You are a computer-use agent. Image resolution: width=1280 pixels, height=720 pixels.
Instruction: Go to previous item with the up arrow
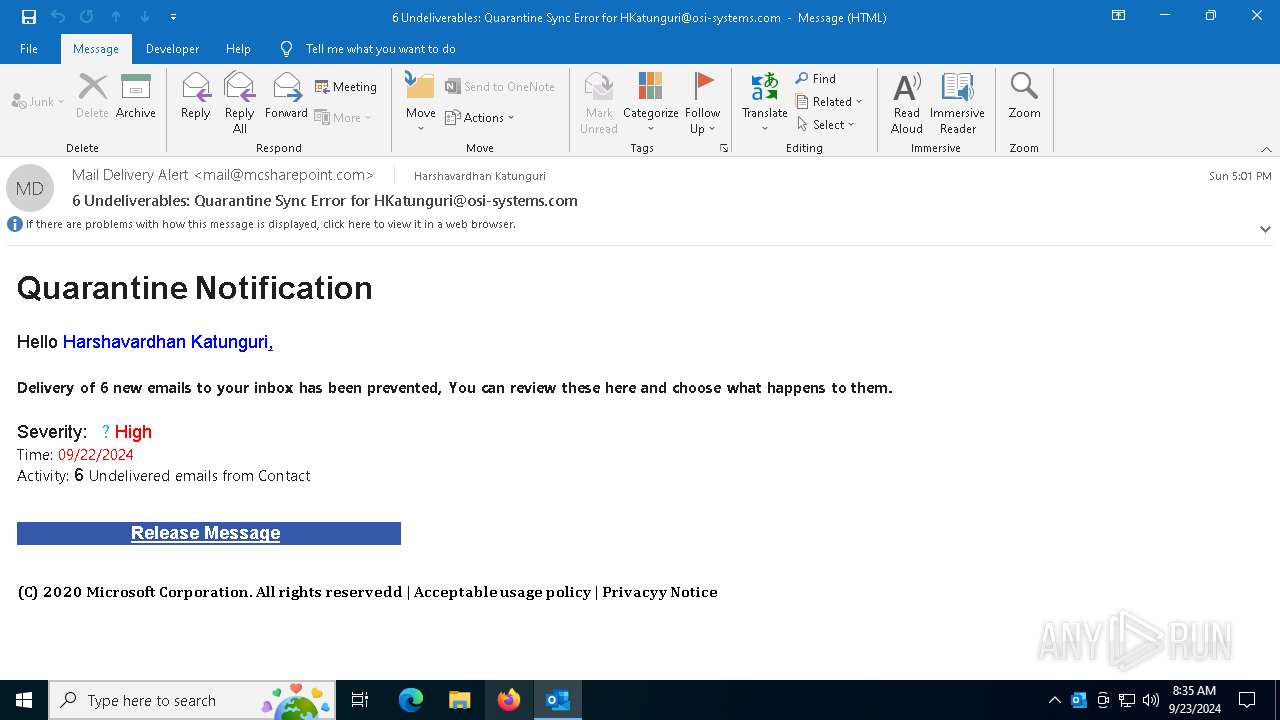point(116,17)
